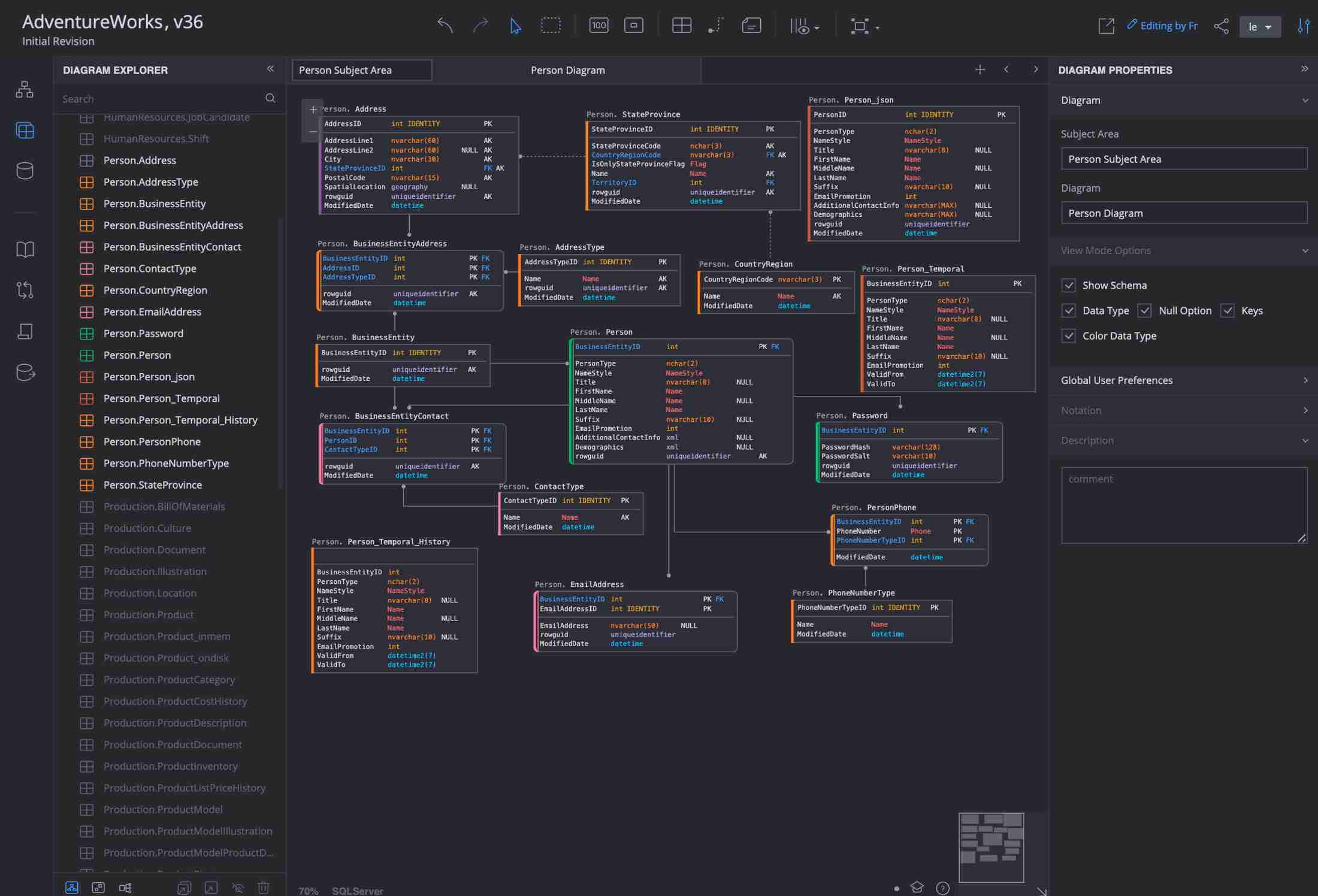The height and width of the screenshot is (896, 1318).
Task: Click the undo arrow in the toolbar
Action: (445, 25)
